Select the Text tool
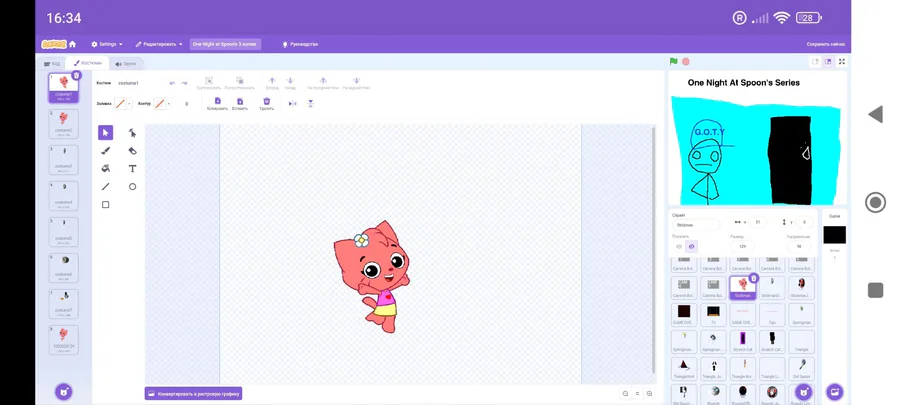Viewport: 900px width, 405px height. (x=132, y=169)
